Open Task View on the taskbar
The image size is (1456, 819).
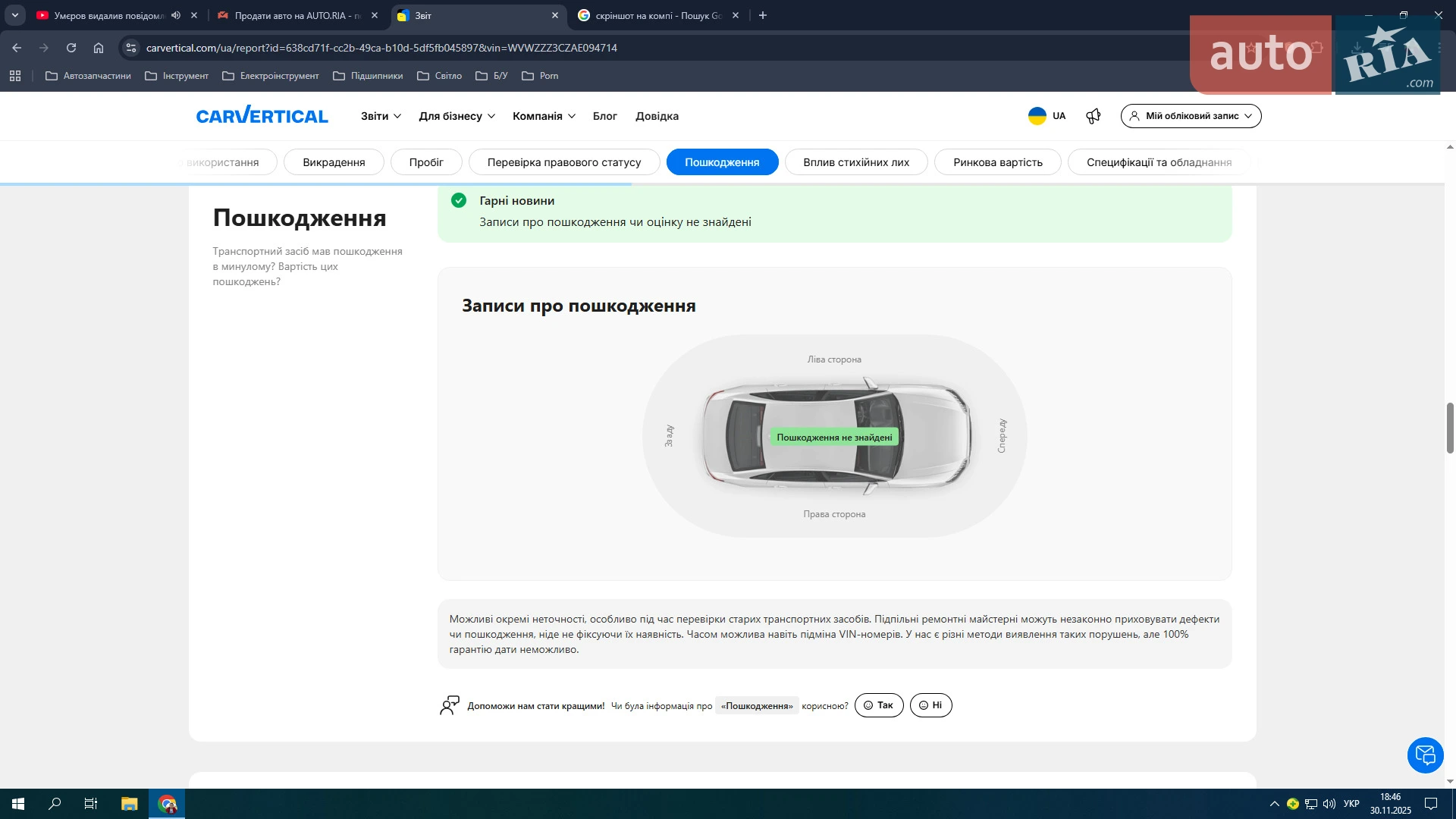click(x=91, y=804)
